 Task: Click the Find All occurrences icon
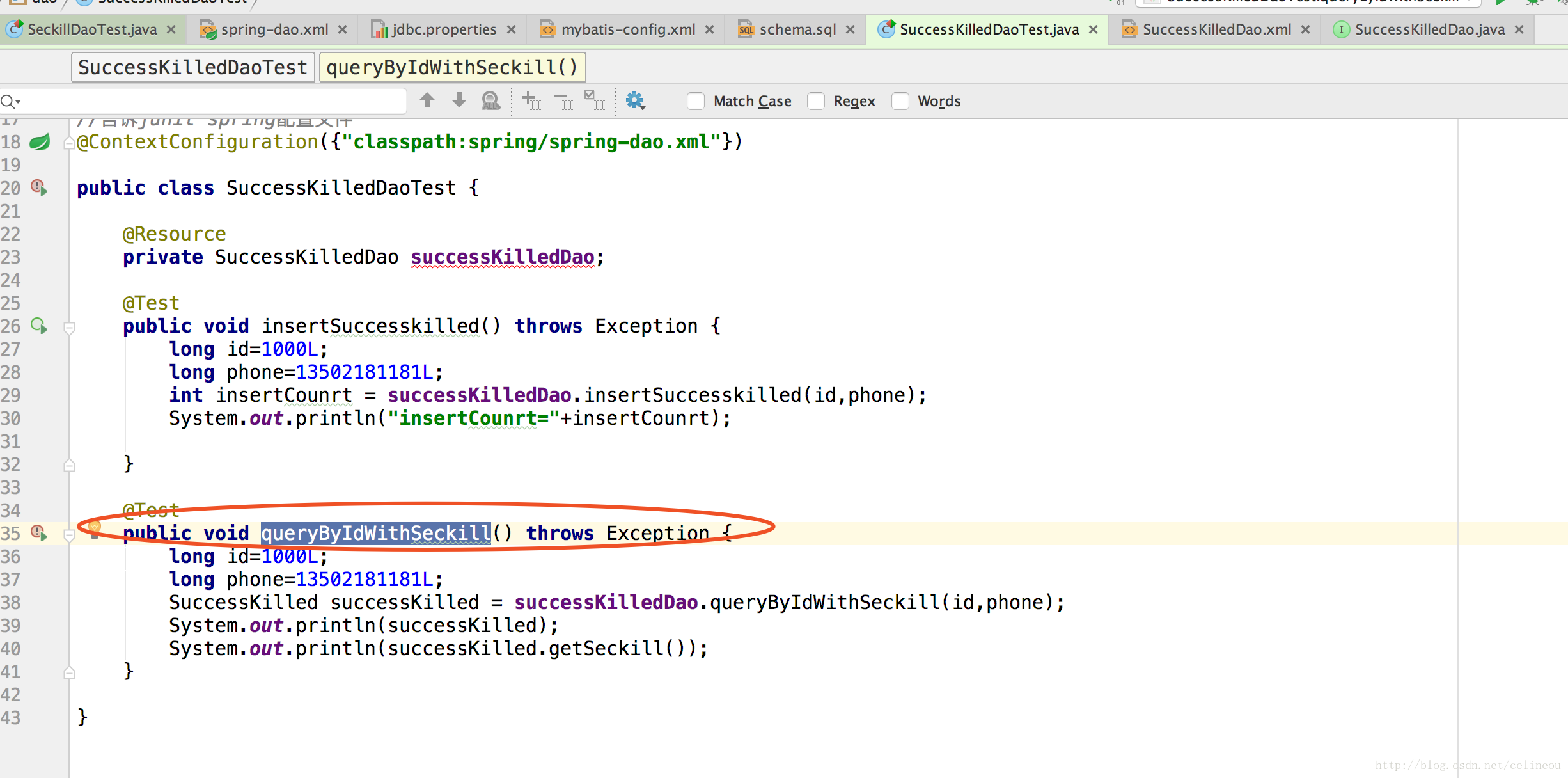490,100
